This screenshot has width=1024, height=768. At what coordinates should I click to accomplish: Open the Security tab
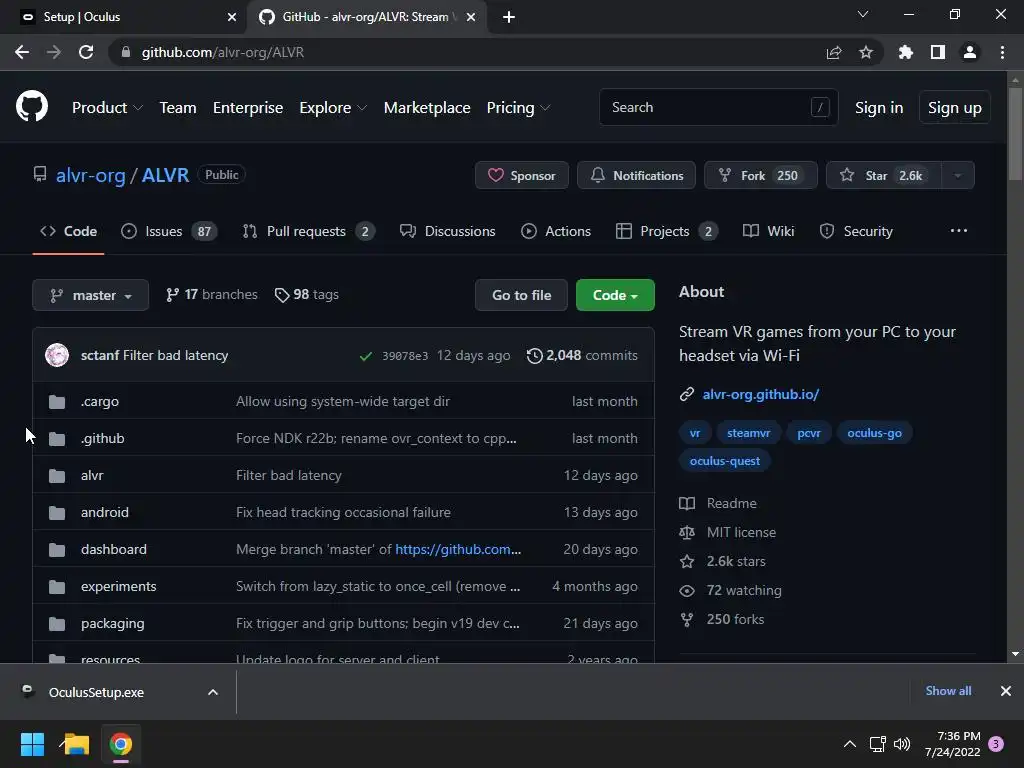[x=856, y=231]
